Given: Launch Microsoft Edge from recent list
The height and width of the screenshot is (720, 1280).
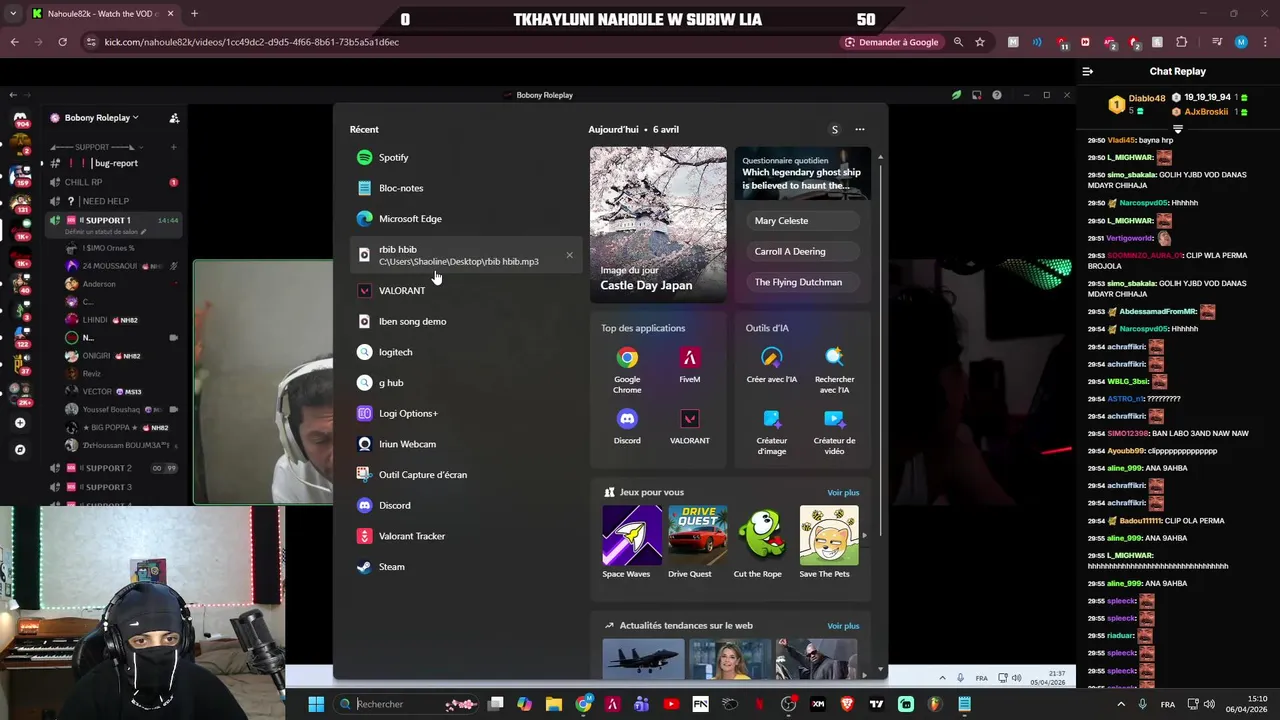Looking at the screenshot, I should (465, 219).
